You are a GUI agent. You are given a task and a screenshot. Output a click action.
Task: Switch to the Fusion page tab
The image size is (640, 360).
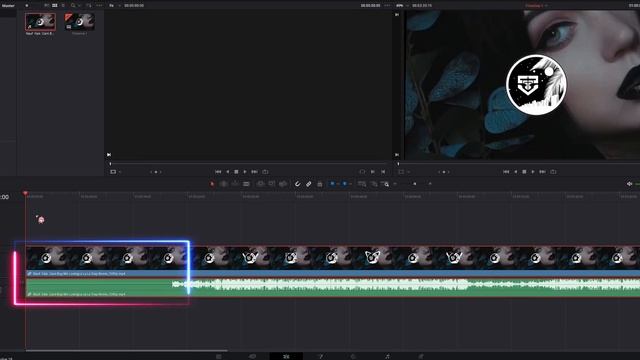point(320,356)
